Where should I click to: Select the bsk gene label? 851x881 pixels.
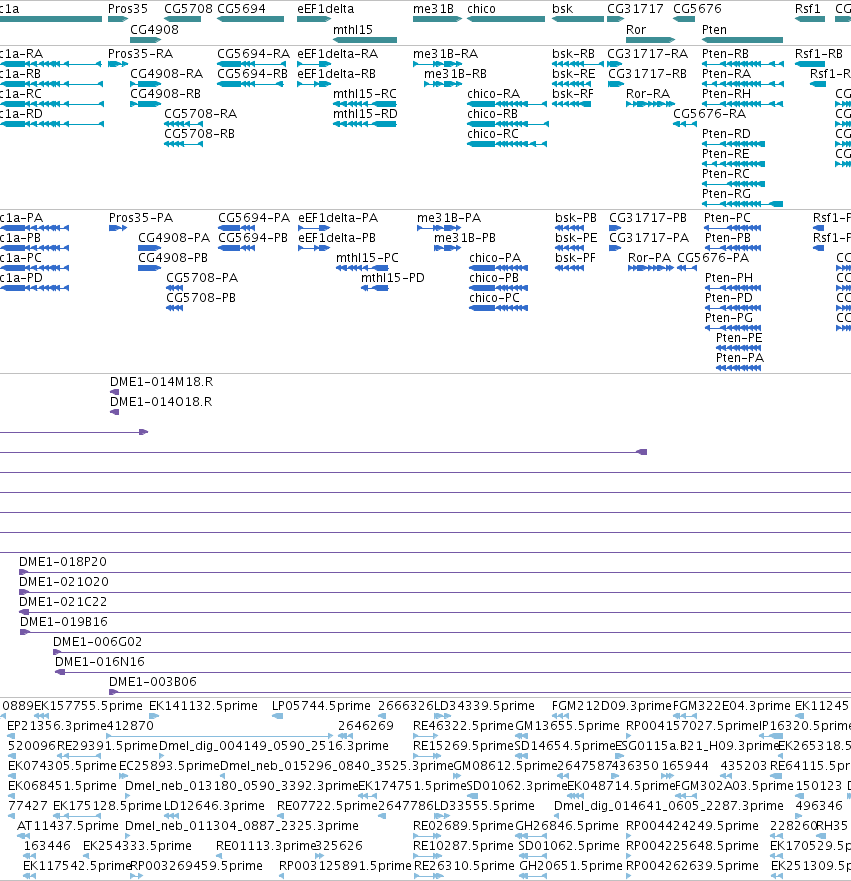tap(562, 9)
